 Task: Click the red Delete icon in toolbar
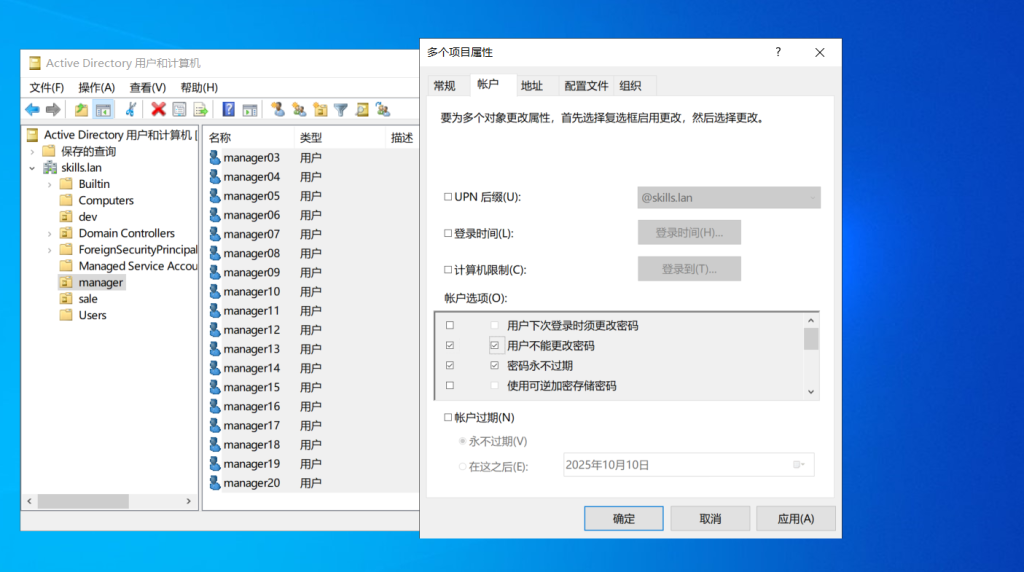click(x=158, y=110)
